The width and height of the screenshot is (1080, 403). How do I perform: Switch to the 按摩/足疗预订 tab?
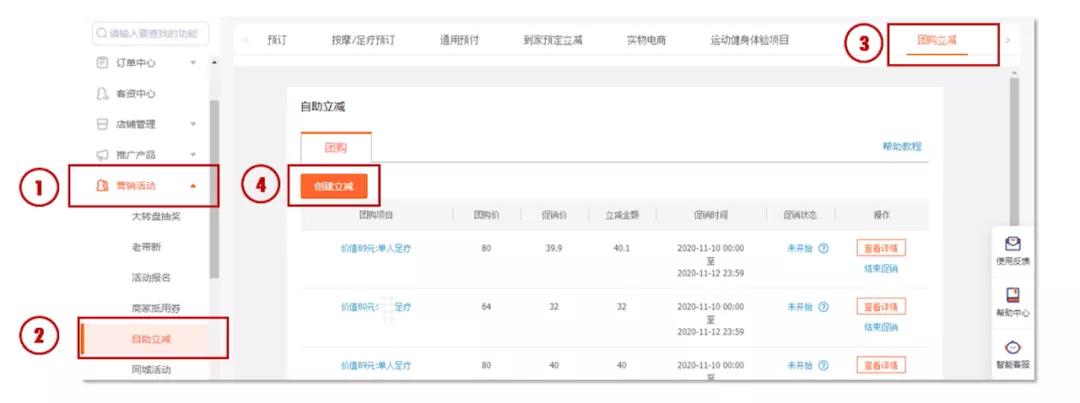[x=363, y=40]
